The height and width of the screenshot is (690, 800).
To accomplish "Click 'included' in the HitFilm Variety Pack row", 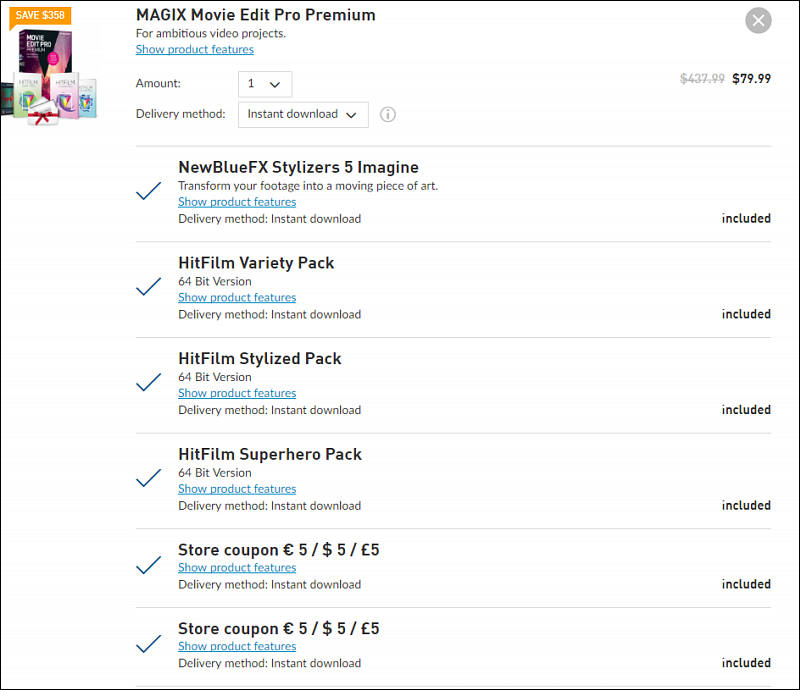I will (746, 314).
